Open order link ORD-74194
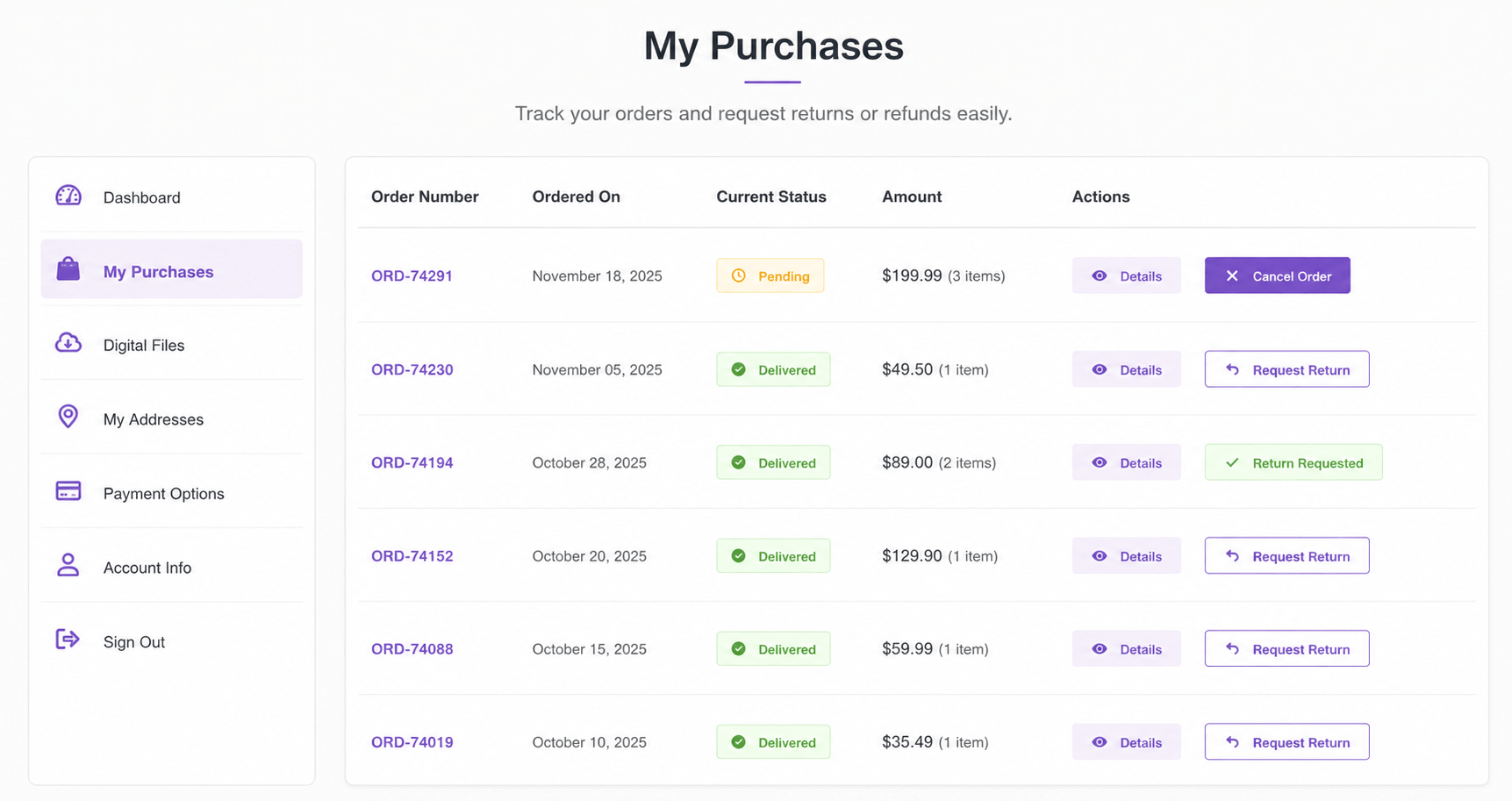Image resolution: width=1512 pixels, height=801 pixels. (x=412, y=462)
